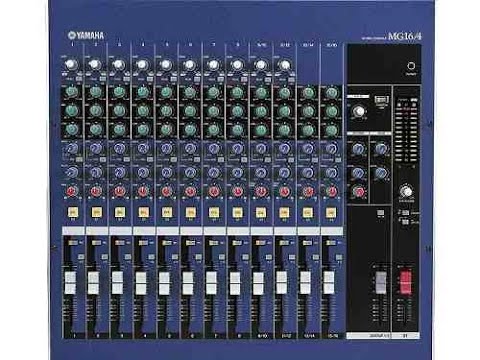This screenshot has width=480, height=360.
Task: Click the white fader on channel 4
Action: click(141, 283)
